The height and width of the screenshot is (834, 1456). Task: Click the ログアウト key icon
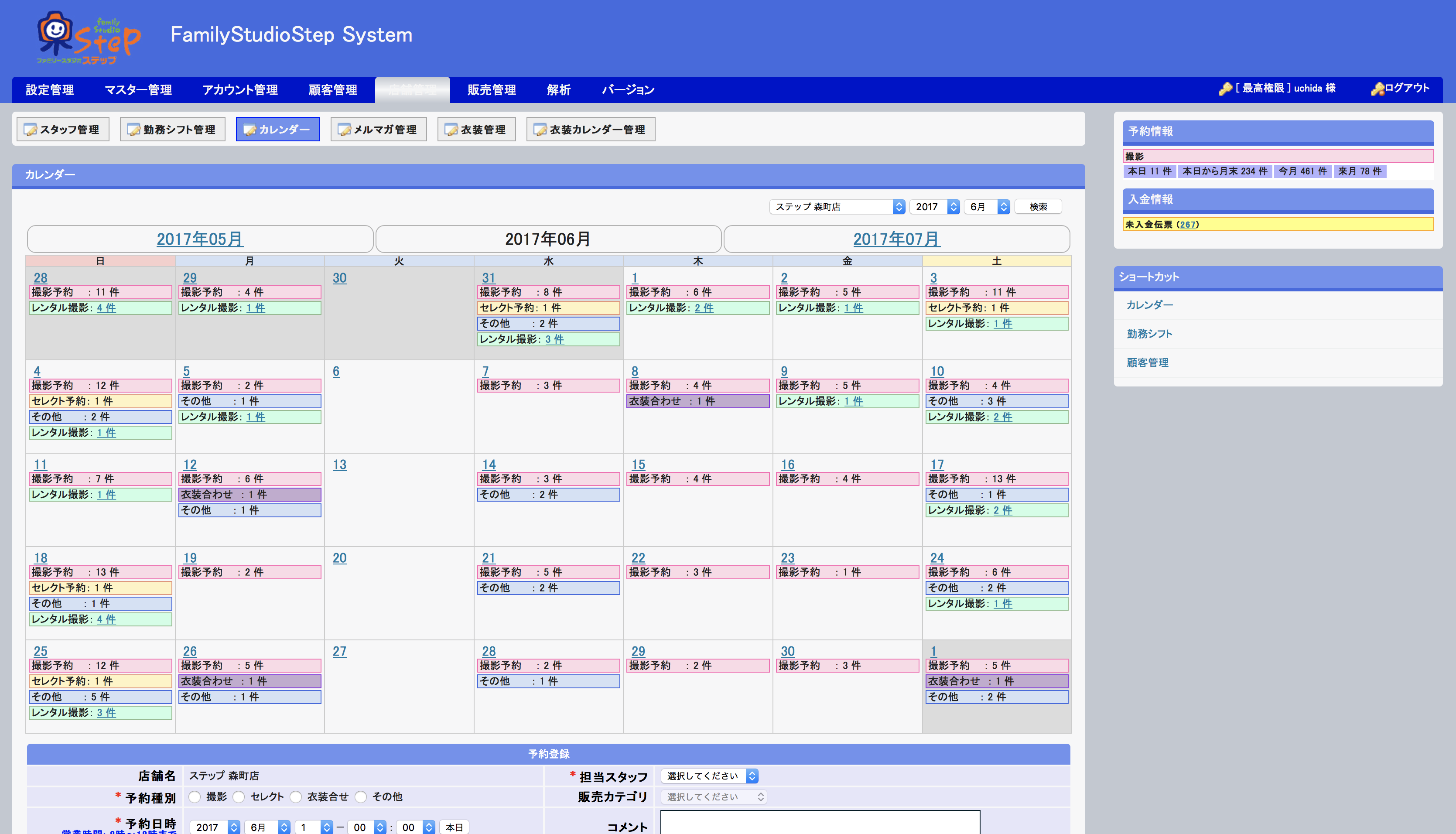pos(1377,89)
